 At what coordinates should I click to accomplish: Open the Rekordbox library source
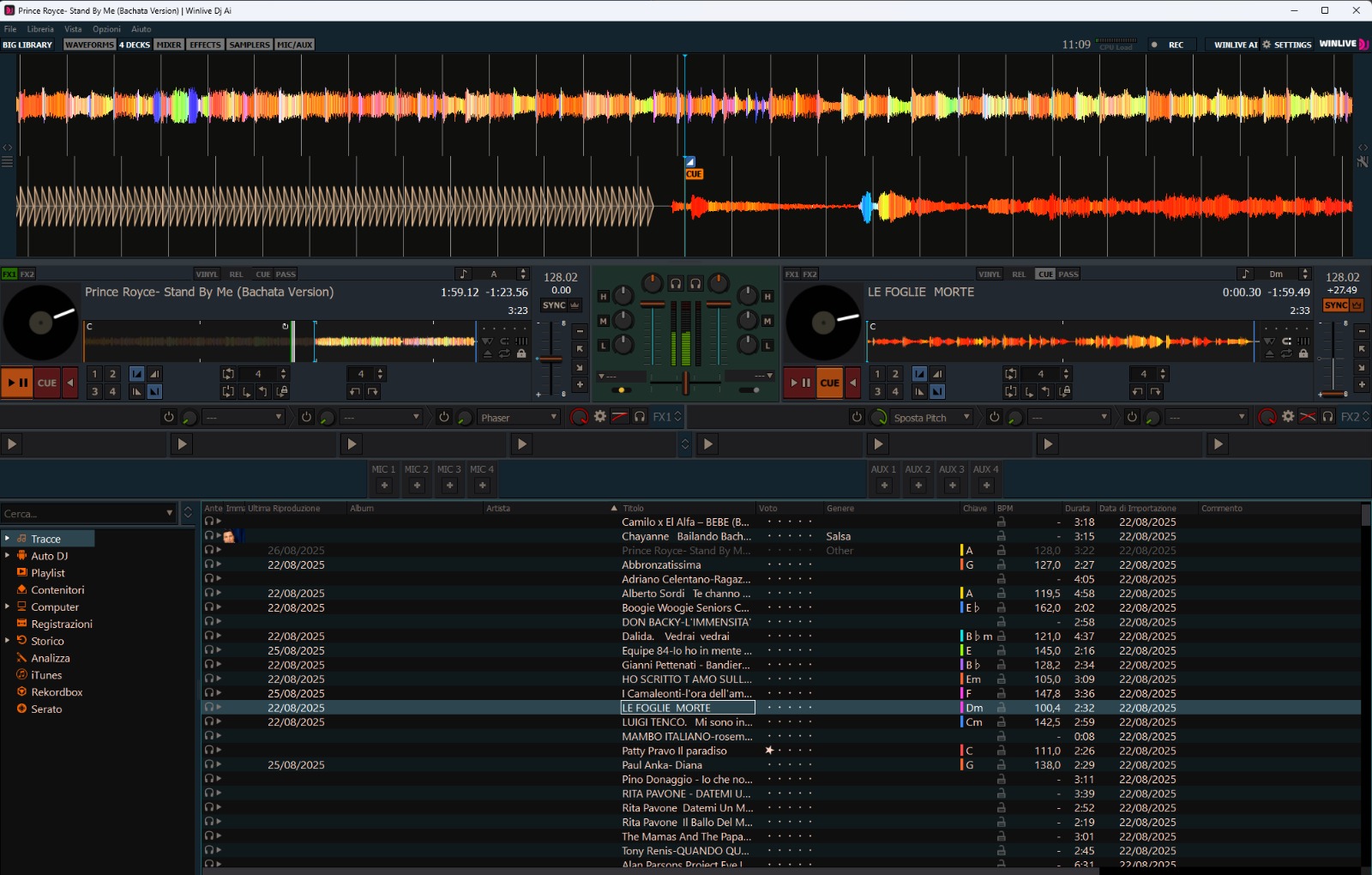(x=57, y=692)
